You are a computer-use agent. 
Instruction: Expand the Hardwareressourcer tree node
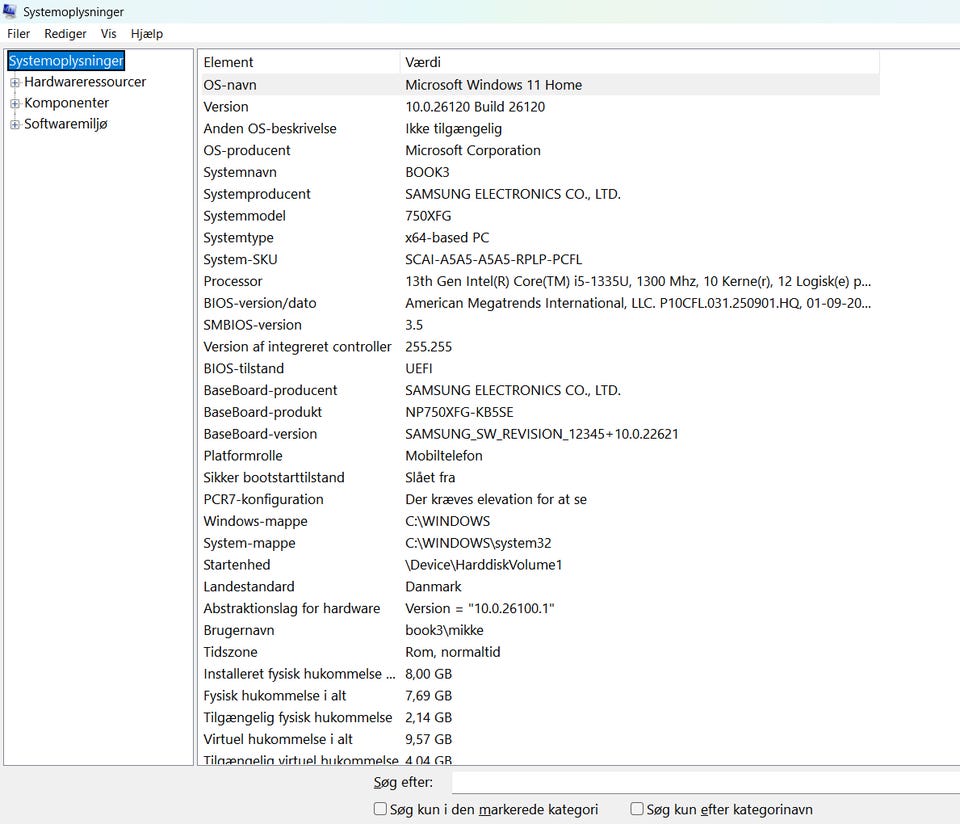coord(15,82)
